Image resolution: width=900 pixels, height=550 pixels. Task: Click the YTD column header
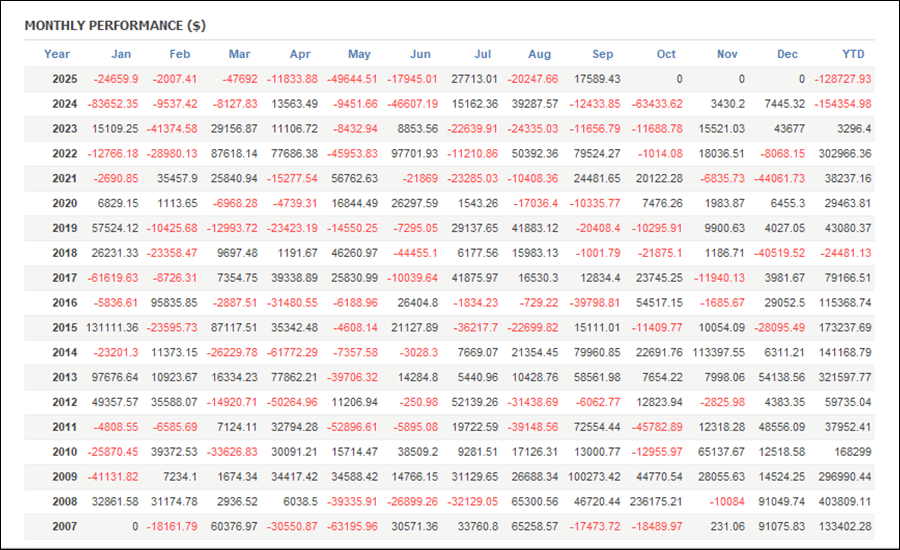(853, 54)
